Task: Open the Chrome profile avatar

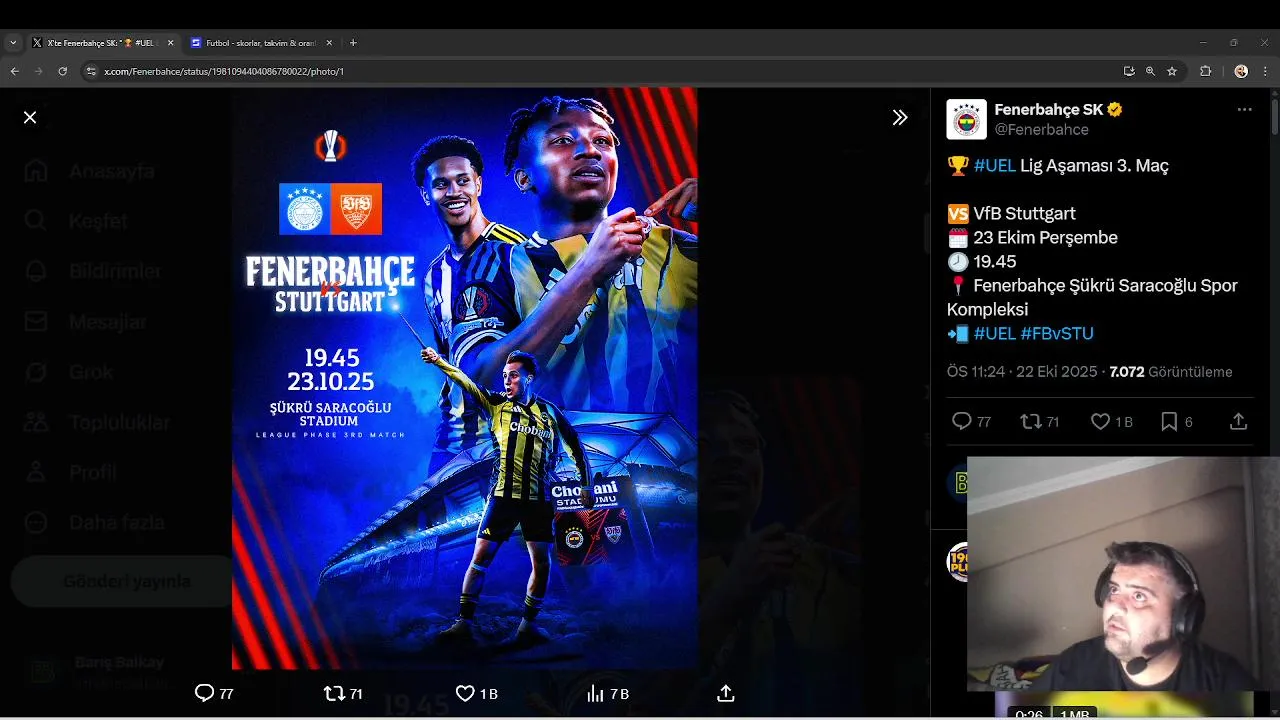Action: click(1241, 71)
